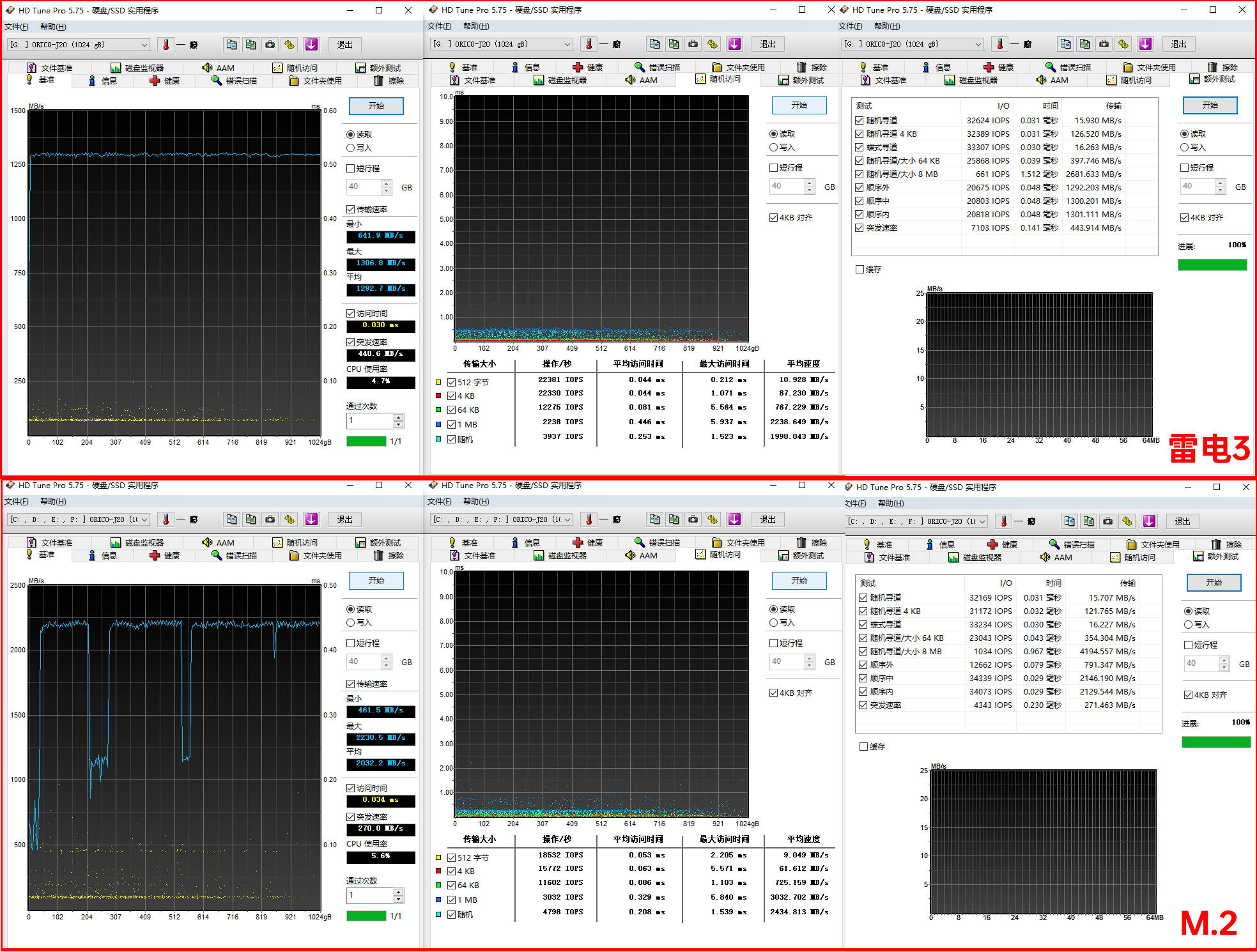1257x952 pixels.
Task: Open options gear icon in C: benchmark window
Action: [289, 519]
